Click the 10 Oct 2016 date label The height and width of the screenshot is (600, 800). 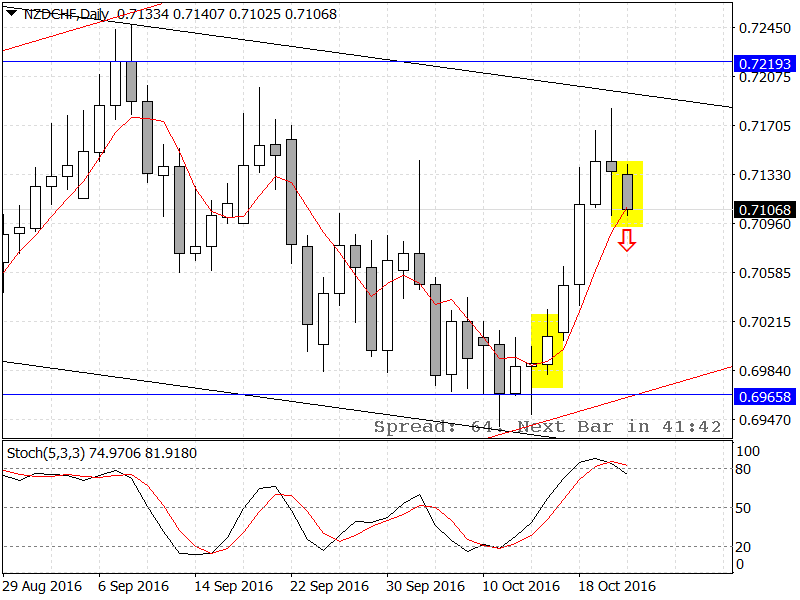521,586
